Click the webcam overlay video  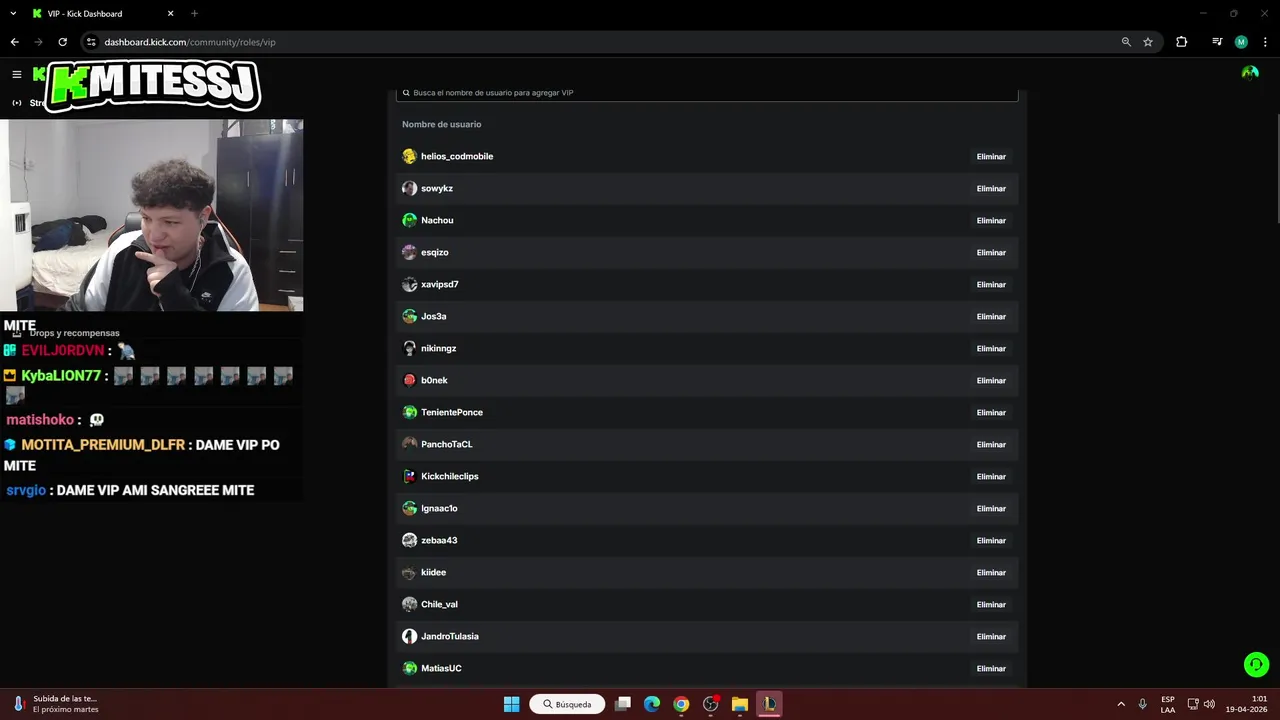(x=152, y=215)
